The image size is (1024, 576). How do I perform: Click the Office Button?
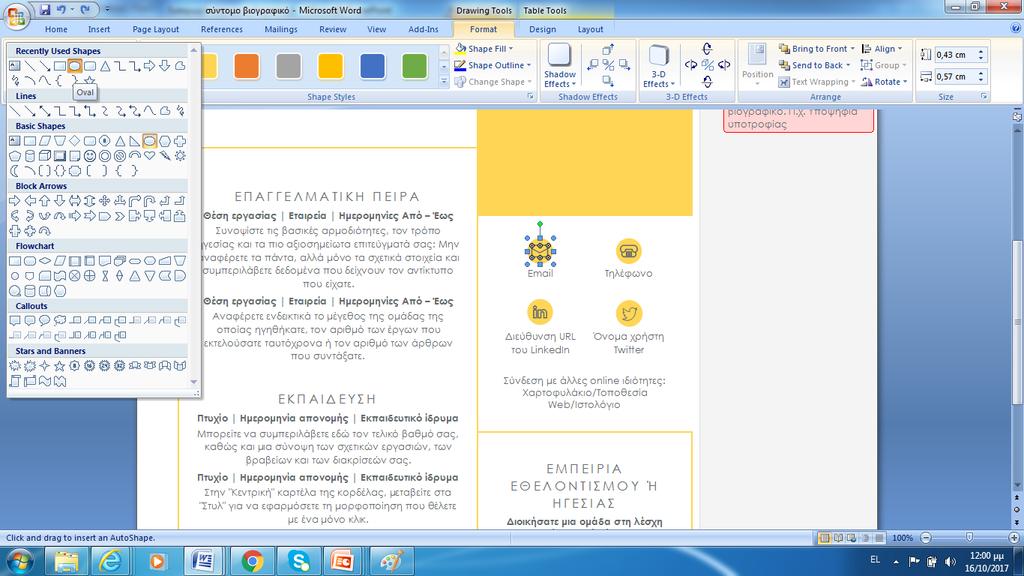click(16, 16)
